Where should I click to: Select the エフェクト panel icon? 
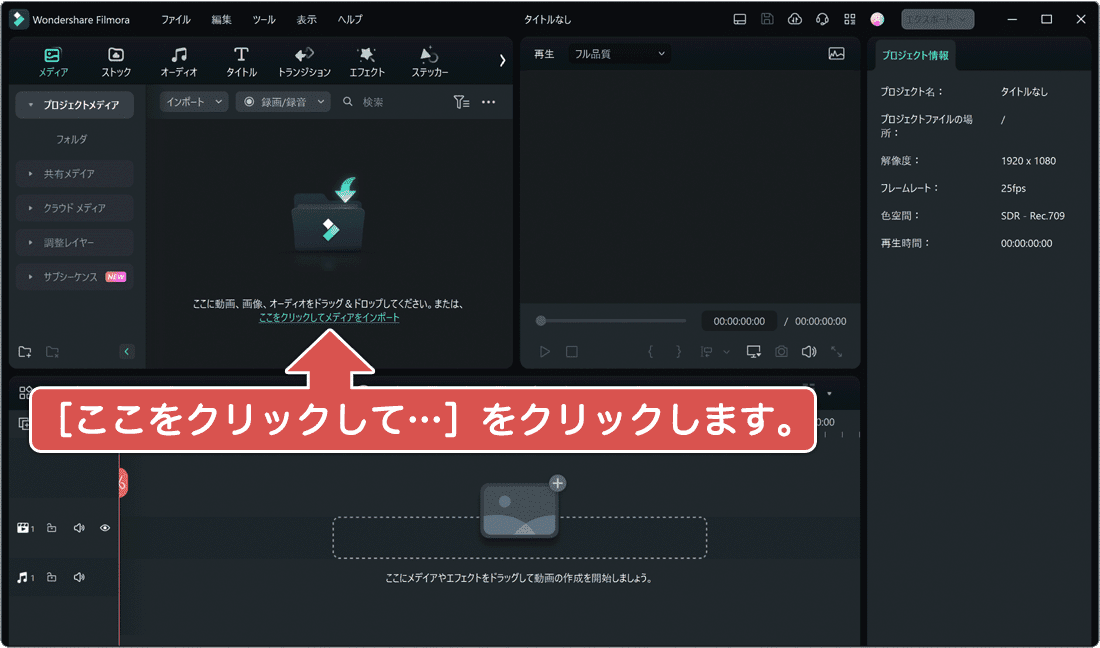tap(366, 60)
